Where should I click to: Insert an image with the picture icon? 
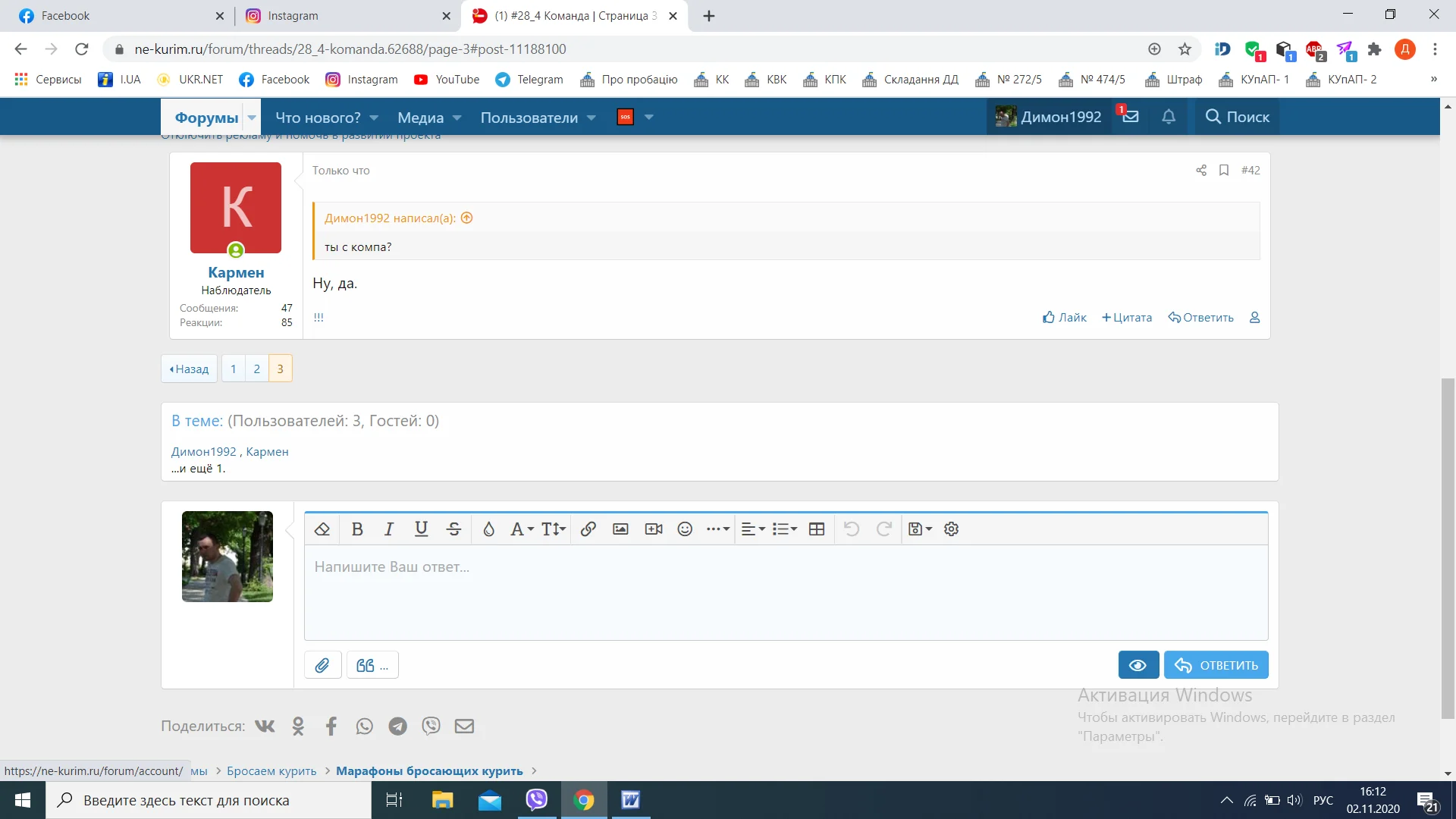[620, 529]
